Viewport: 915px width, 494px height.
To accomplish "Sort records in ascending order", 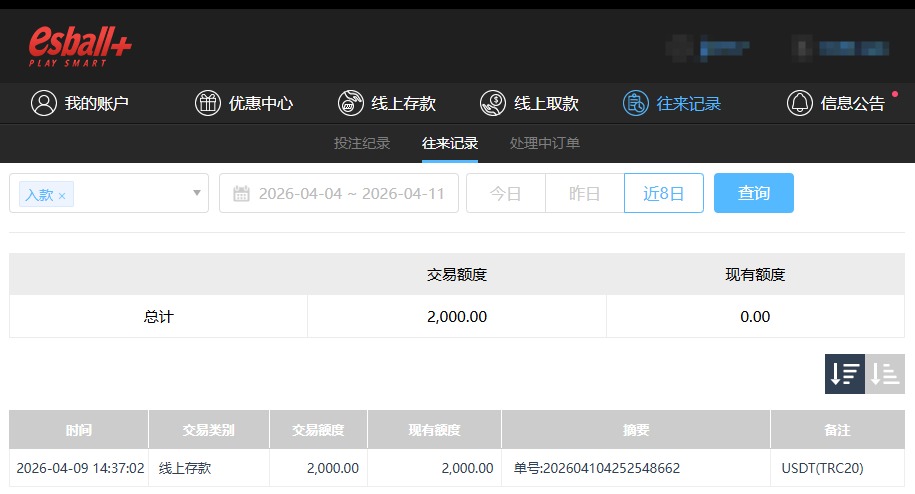I will click(x=885, y=374).
